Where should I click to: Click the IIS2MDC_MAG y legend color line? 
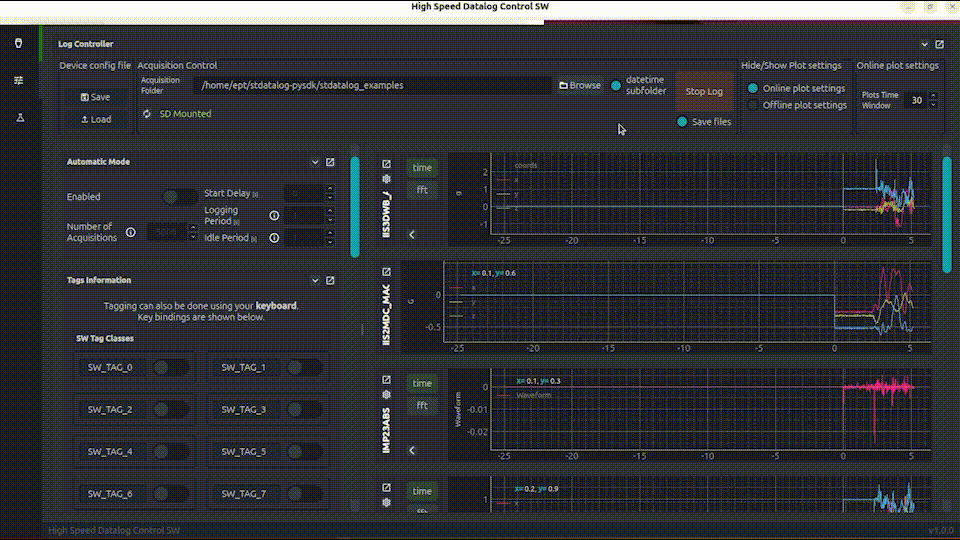pos(456,302)
